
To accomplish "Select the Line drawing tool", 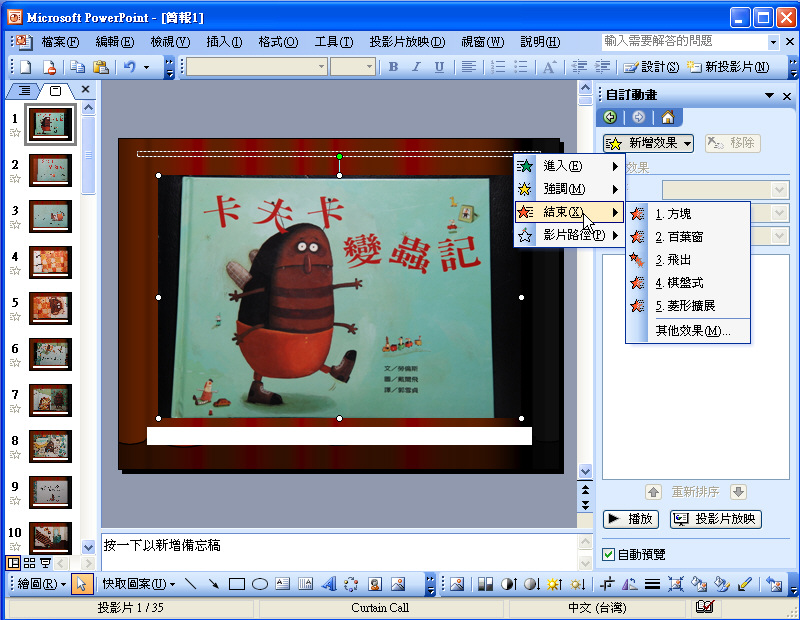I will pyautogui.click(x=190, y=583).
